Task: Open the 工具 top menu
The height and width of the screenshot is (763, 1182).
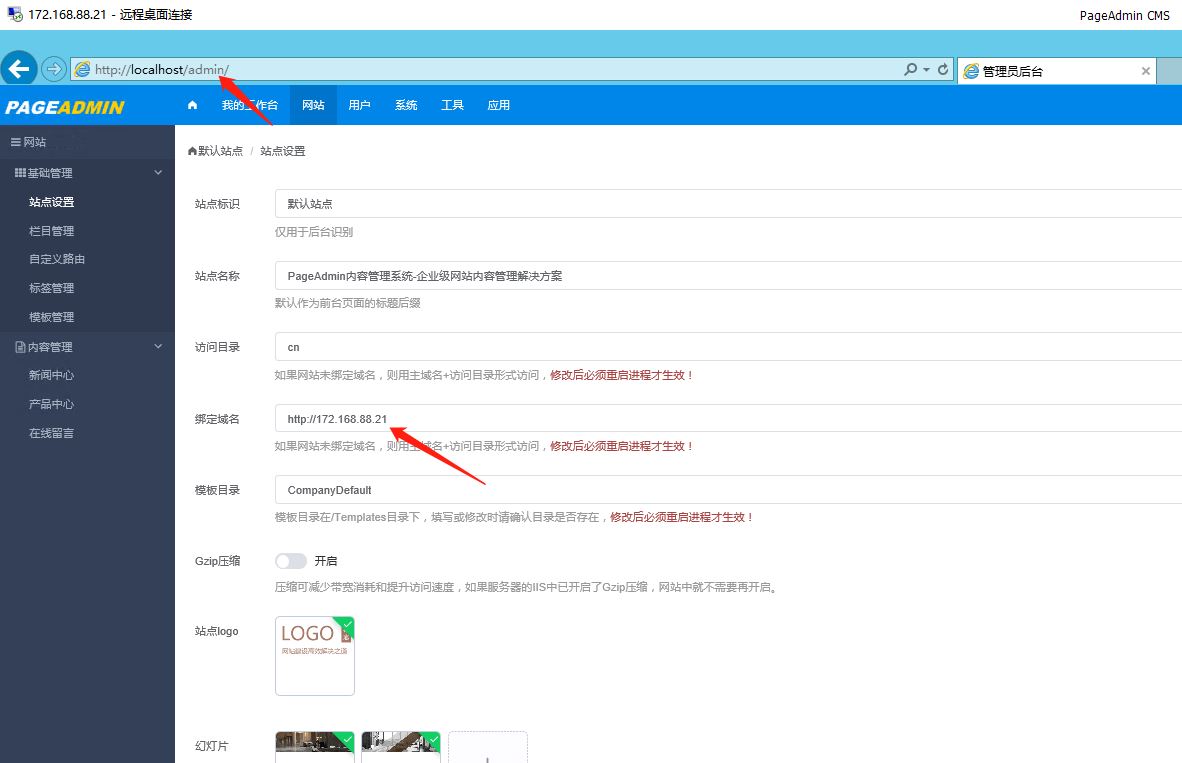Action: (452, 105)
